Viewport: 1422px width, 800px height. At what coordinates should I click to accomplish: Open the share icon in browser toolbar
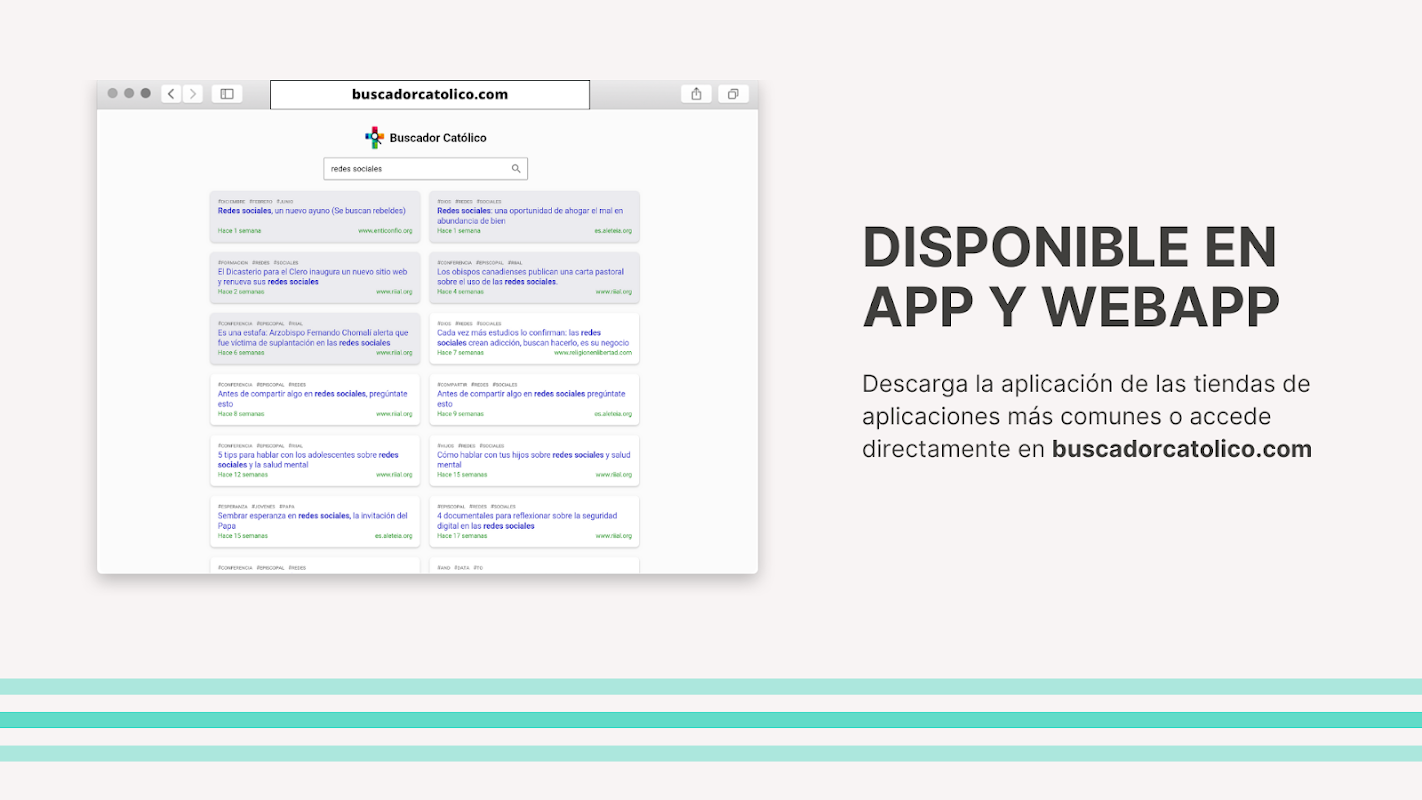[x=696, y=94]
